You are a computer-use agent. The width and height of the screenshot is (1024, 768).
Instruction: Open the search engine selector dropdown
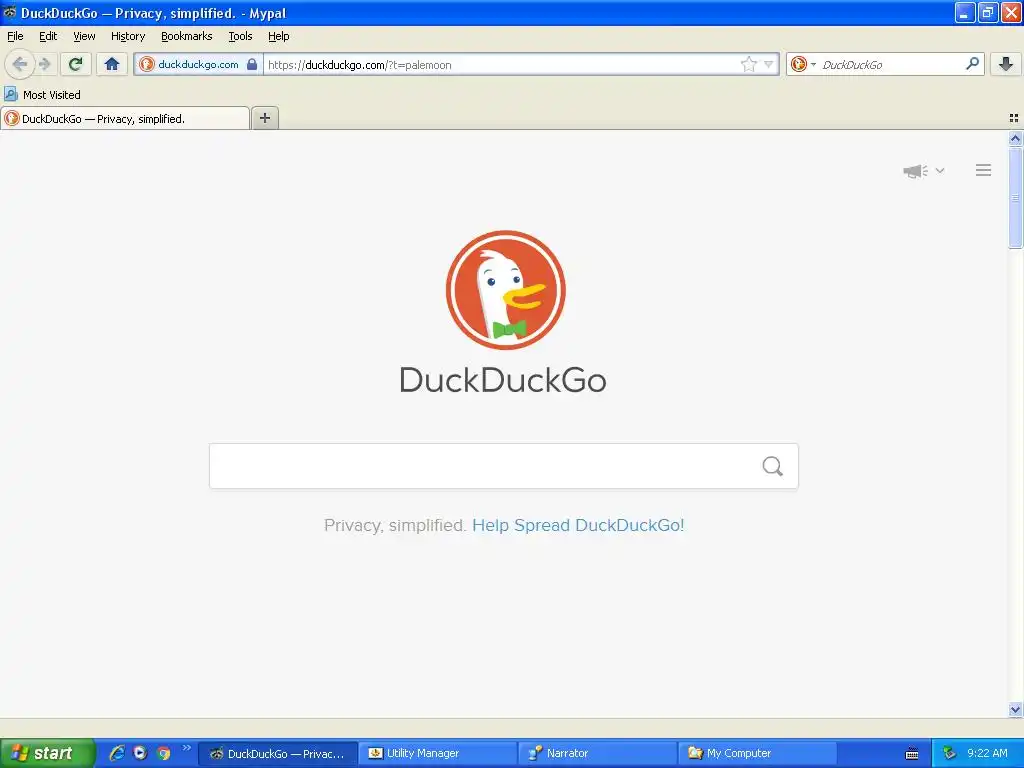(803, 64)
